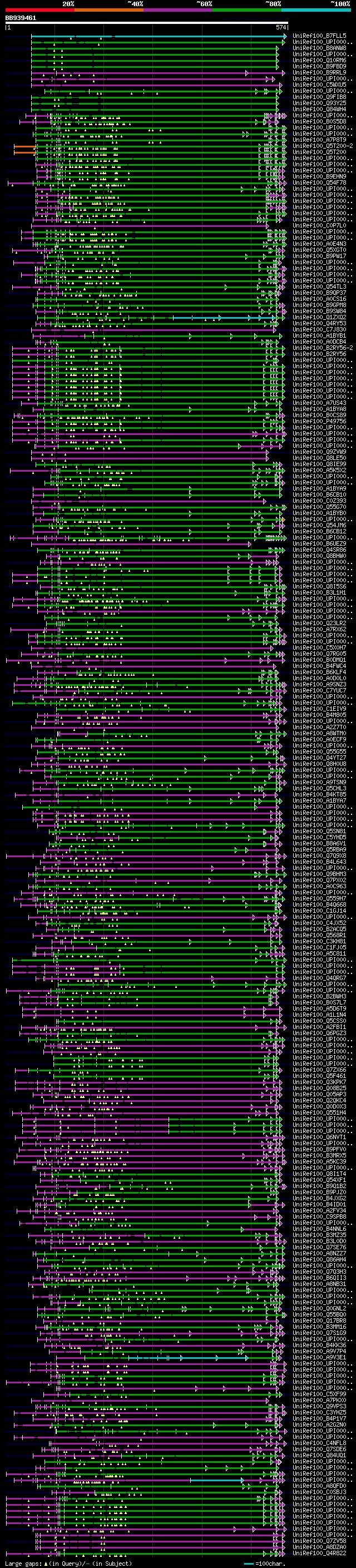
Task: Select the UniRef100_C7YUC7 label
Action: pyautogui.click(x=319, y=690)
